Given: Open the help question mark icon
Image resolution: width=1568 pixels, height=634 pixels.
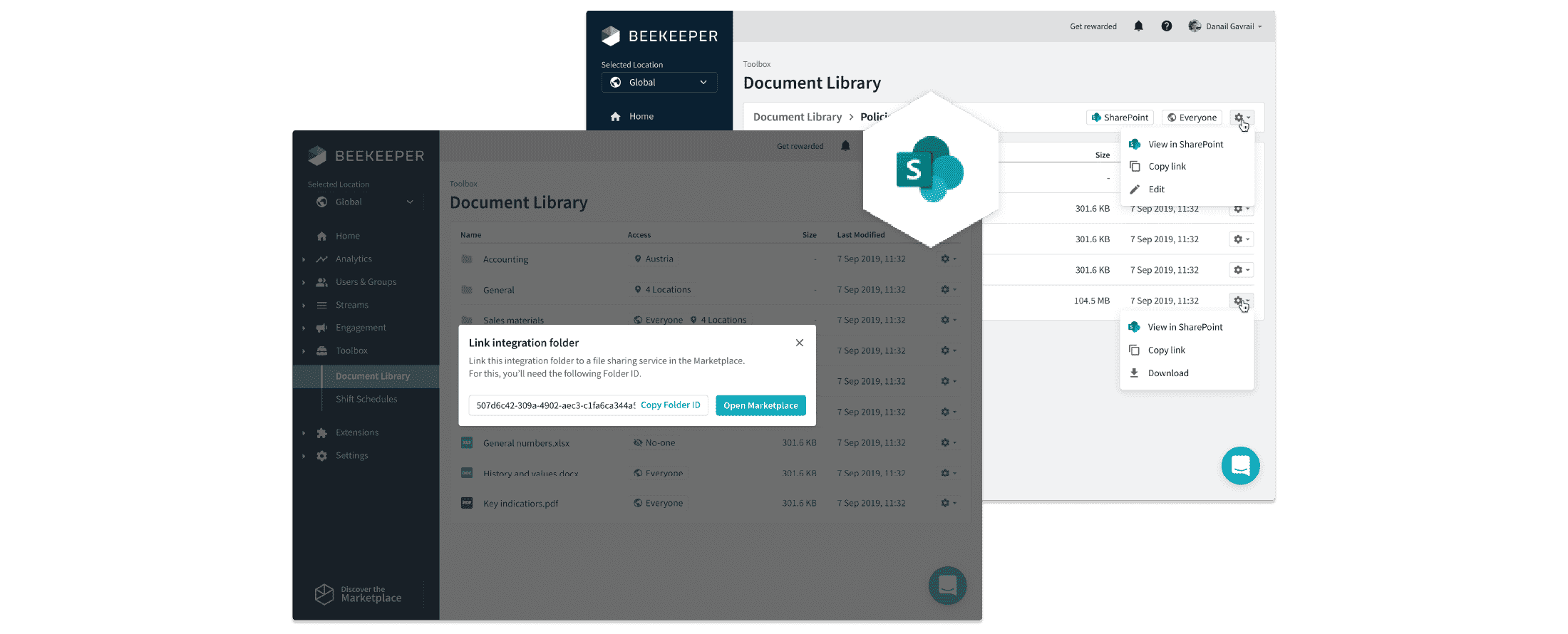Looking at the screenshot, I should (1166, 26).
